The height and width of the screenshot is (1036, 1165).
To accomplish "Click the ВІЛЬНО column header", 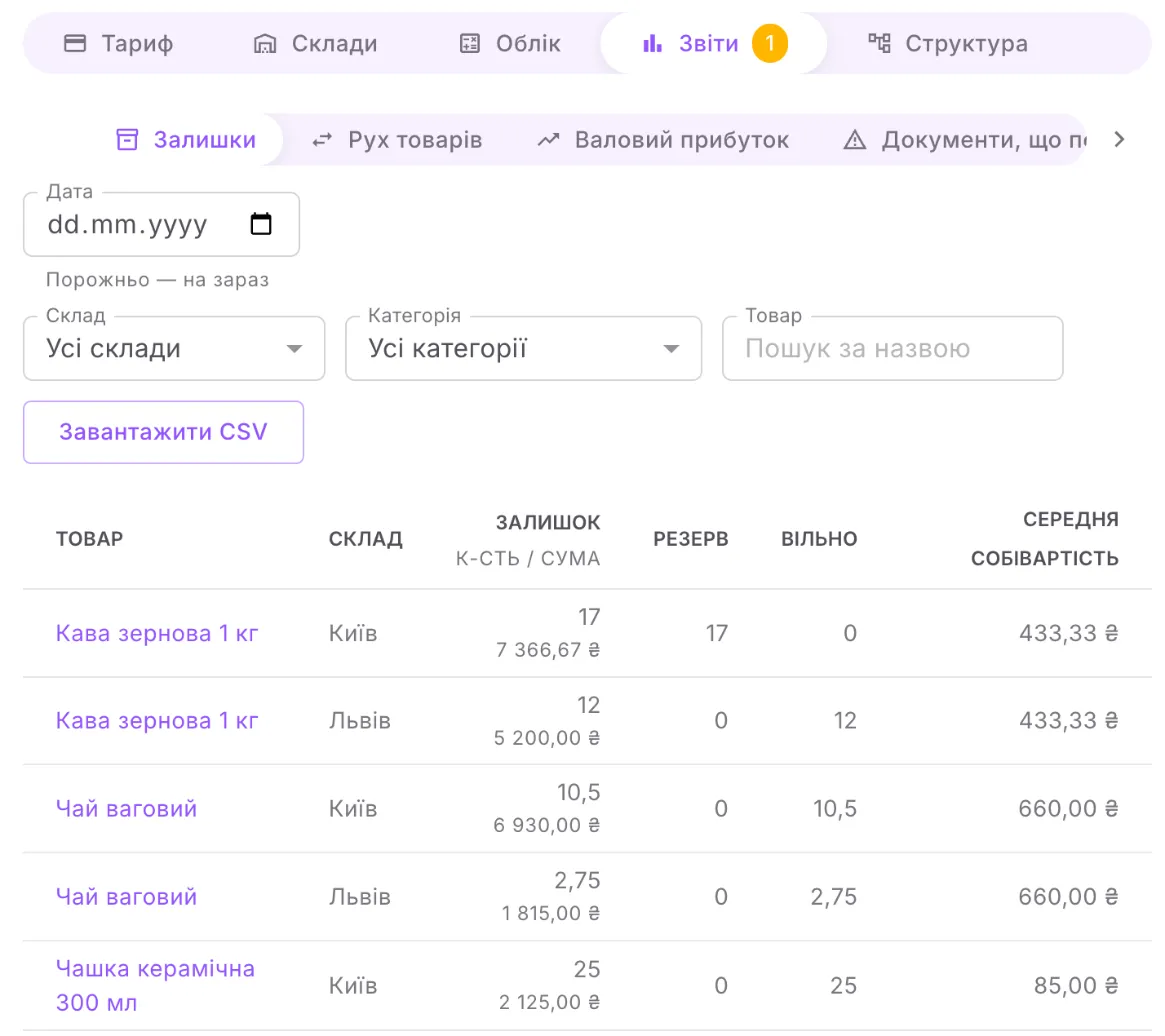I will click(819, 539).
